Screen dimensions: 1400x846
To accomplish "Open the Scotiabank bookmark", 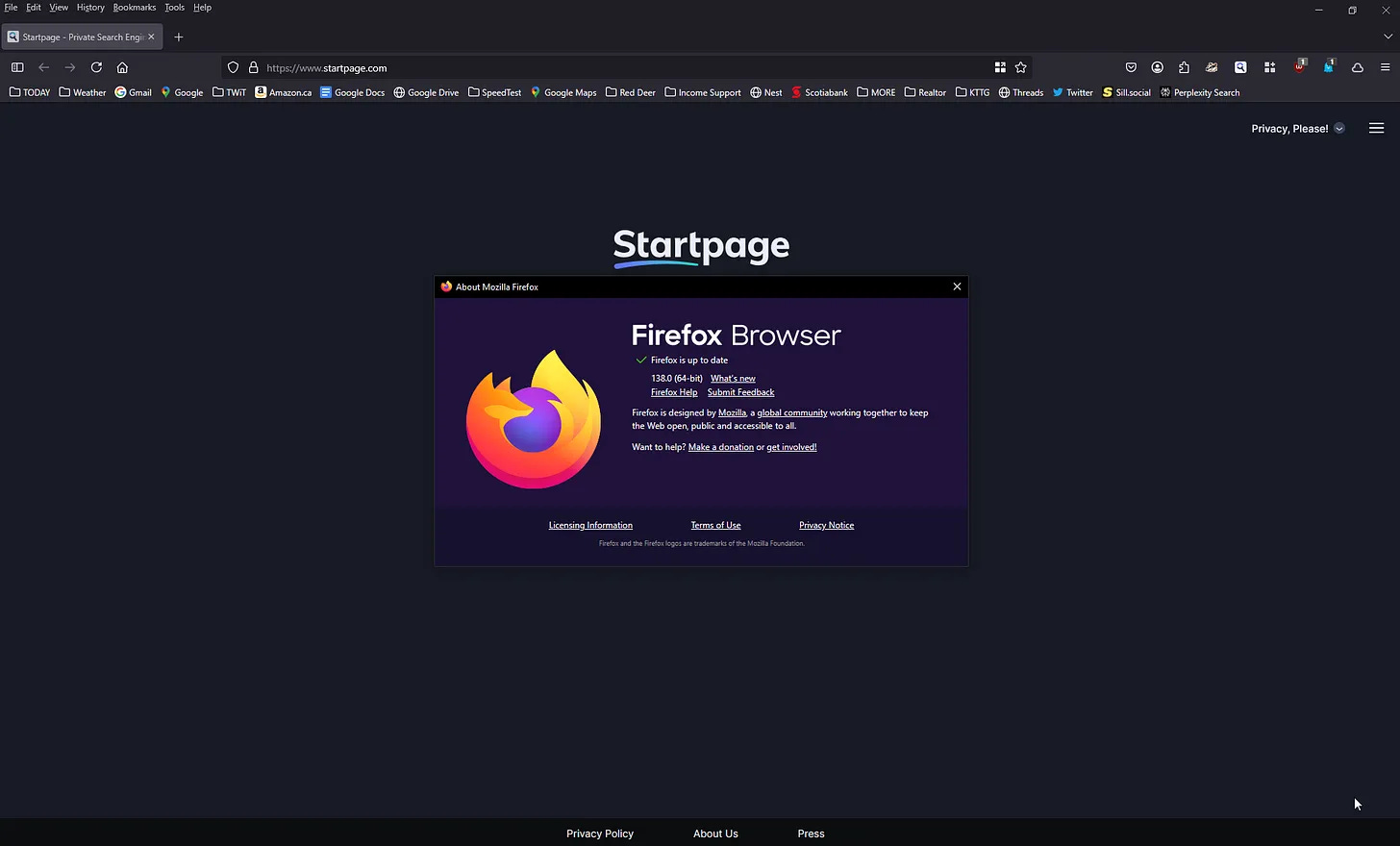I will click(819, 92).
